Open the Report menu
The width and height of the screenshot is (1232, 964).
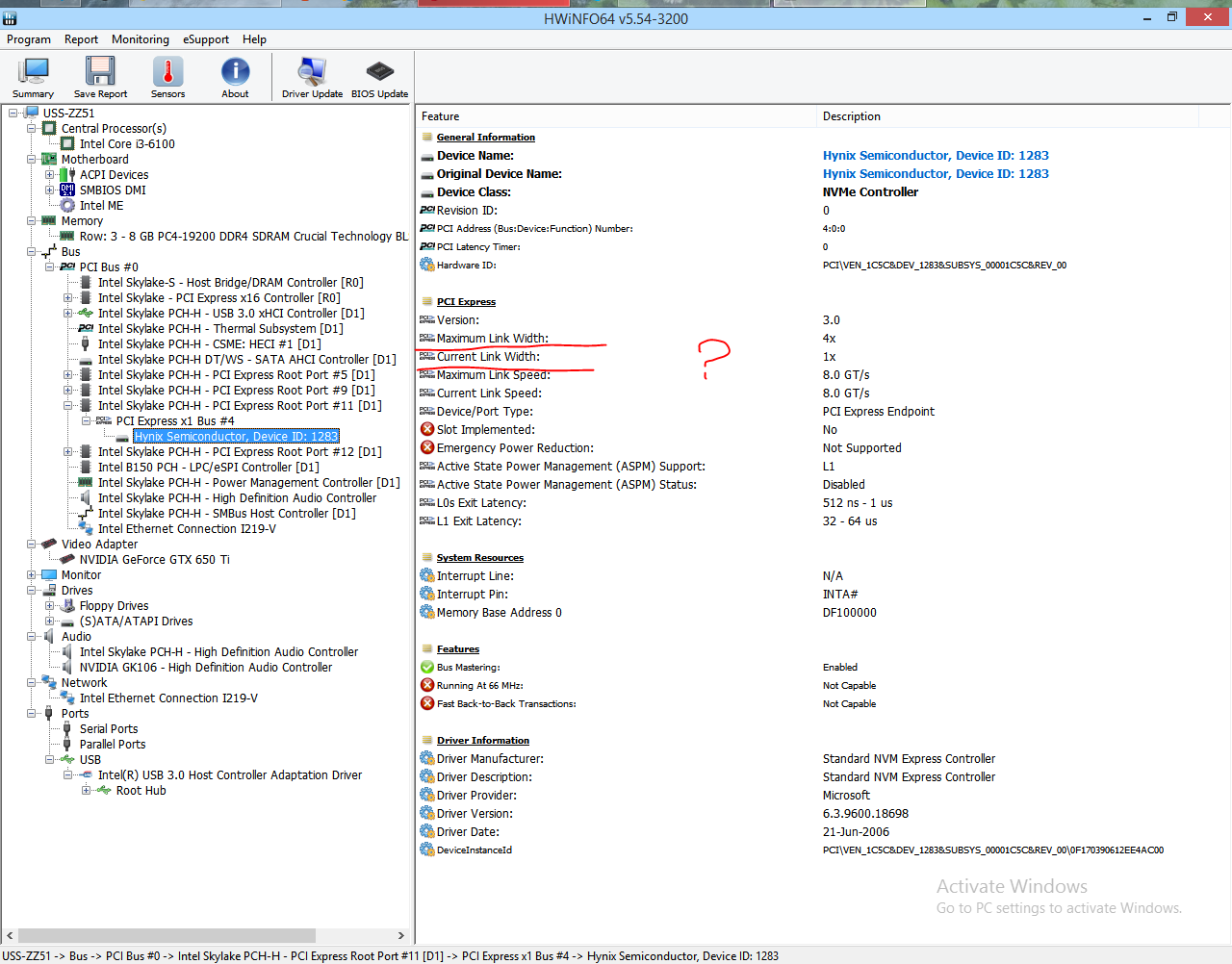(x=81, y=39)
